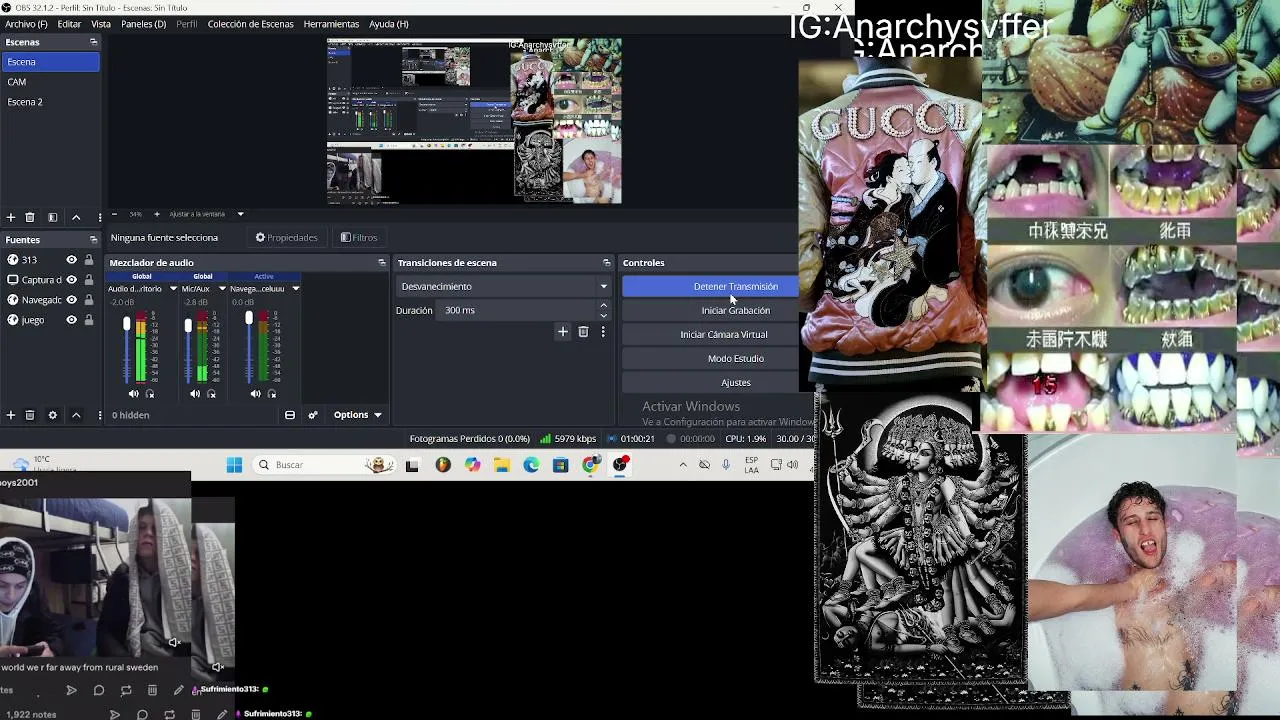Image resolution: width=1280 pixels, height=720 pixels.
Task: Open the Desvanecimiento transition dropdown
Action: (503, 287)
